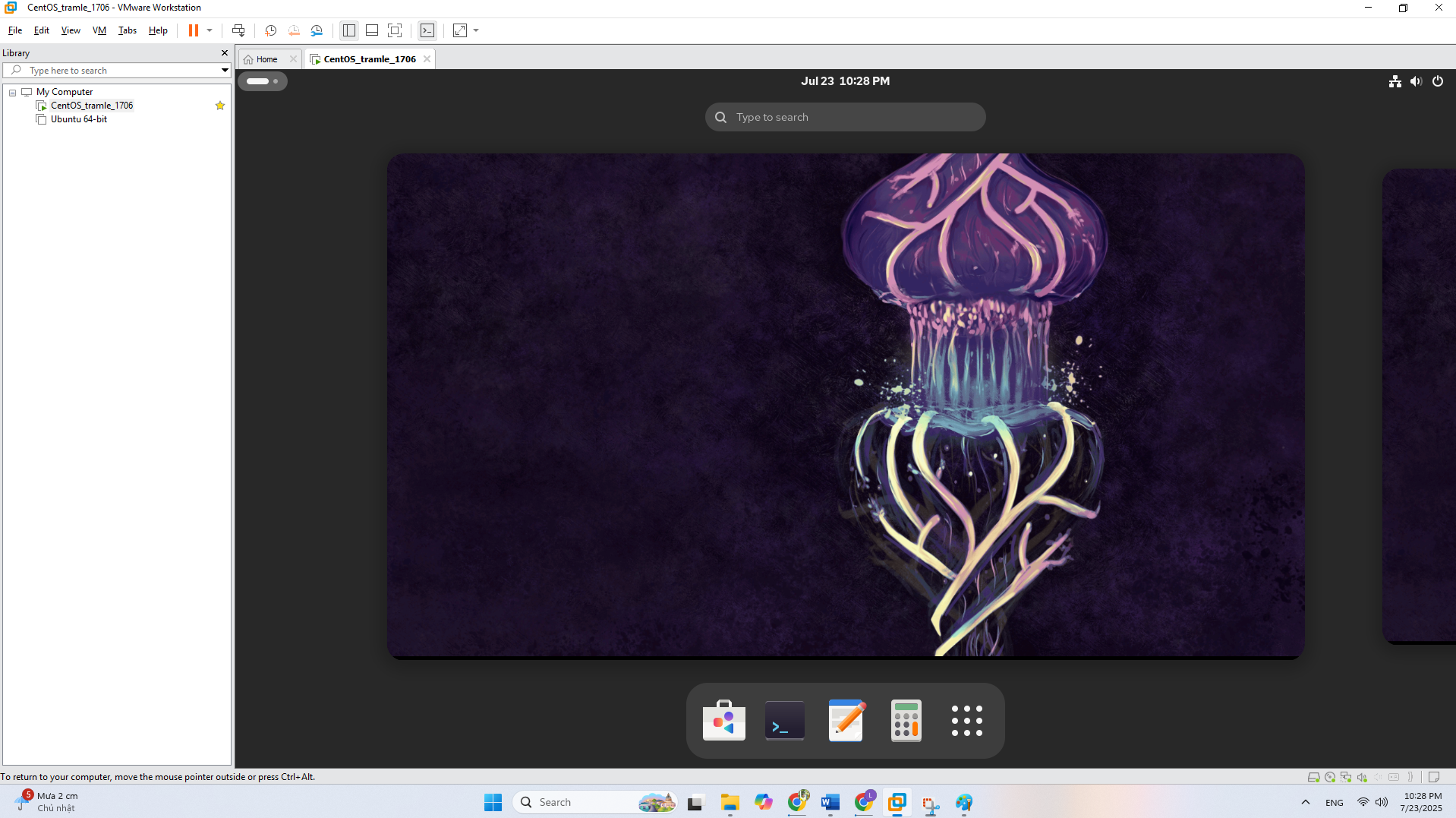Click the GNOME Activities workspace indicator

click(x=263, y=81)
